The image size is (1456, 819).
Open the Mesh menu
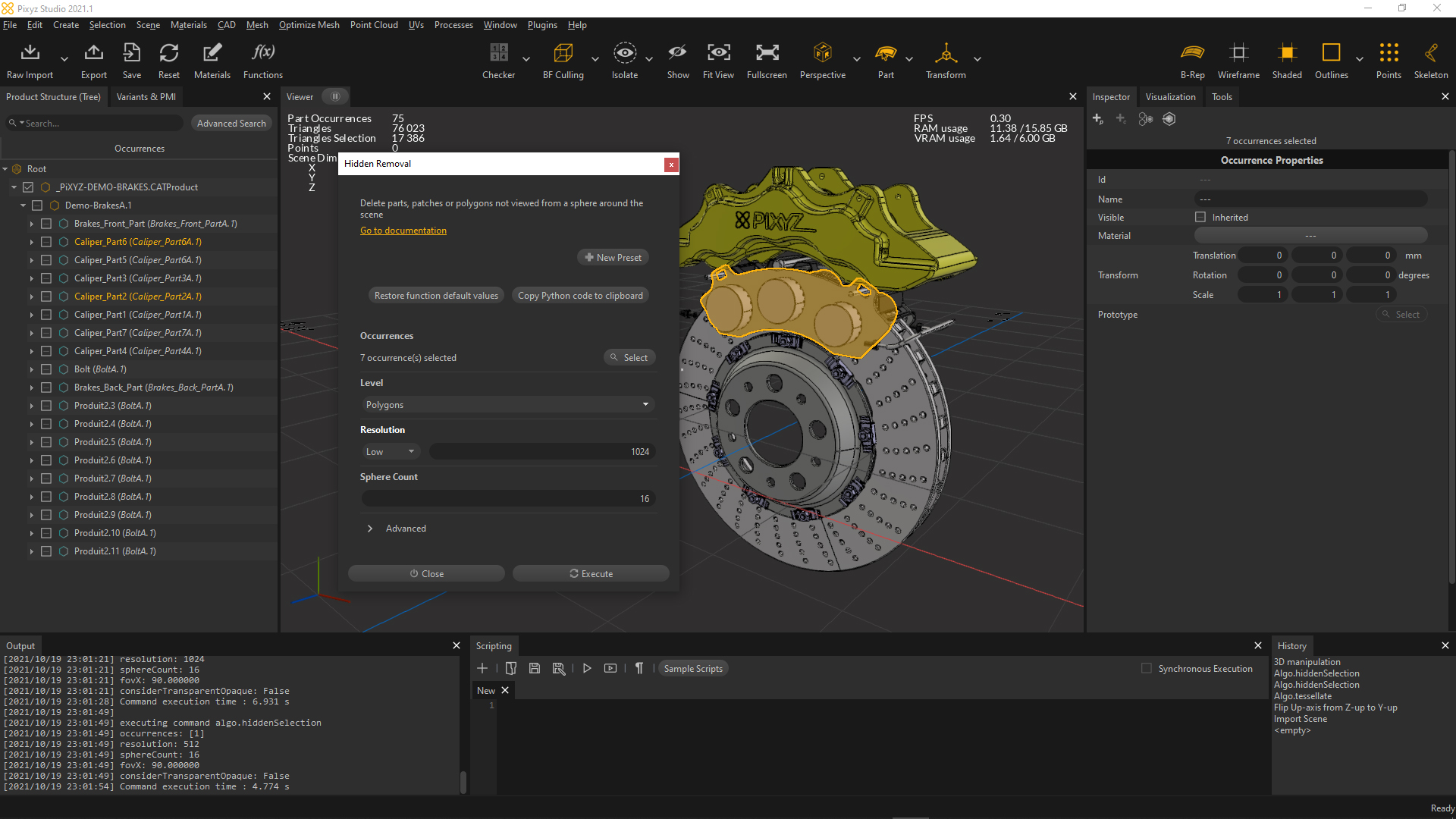(x=256, y=25)
